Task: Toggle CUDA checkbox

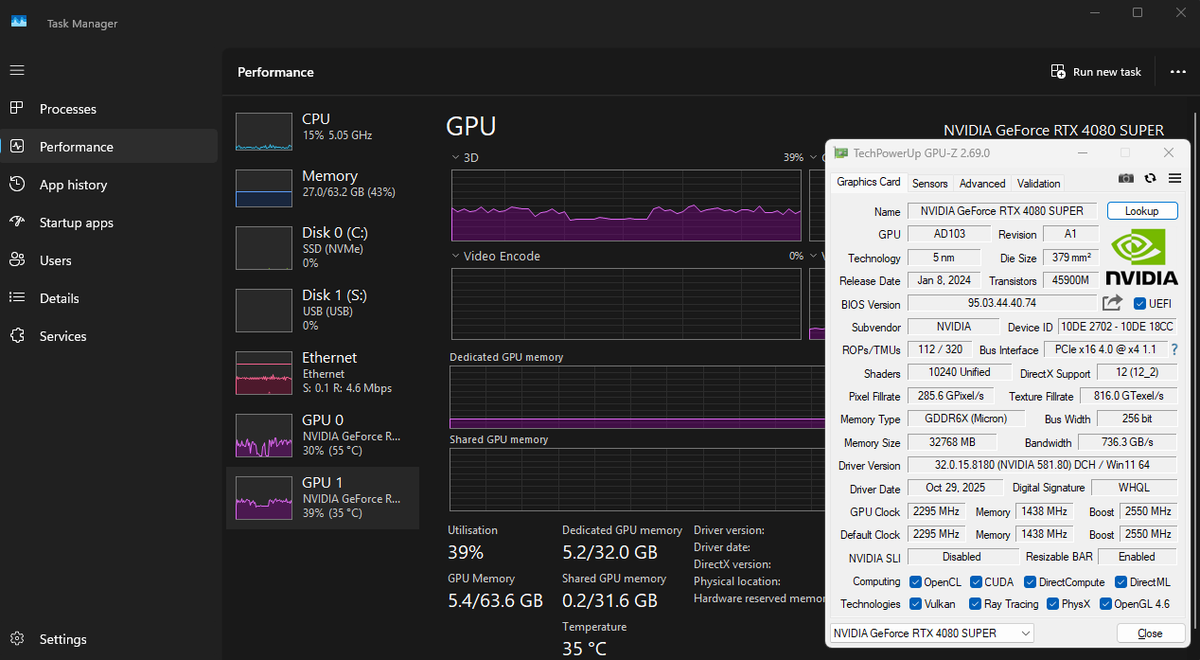Action: coord(975,582)
